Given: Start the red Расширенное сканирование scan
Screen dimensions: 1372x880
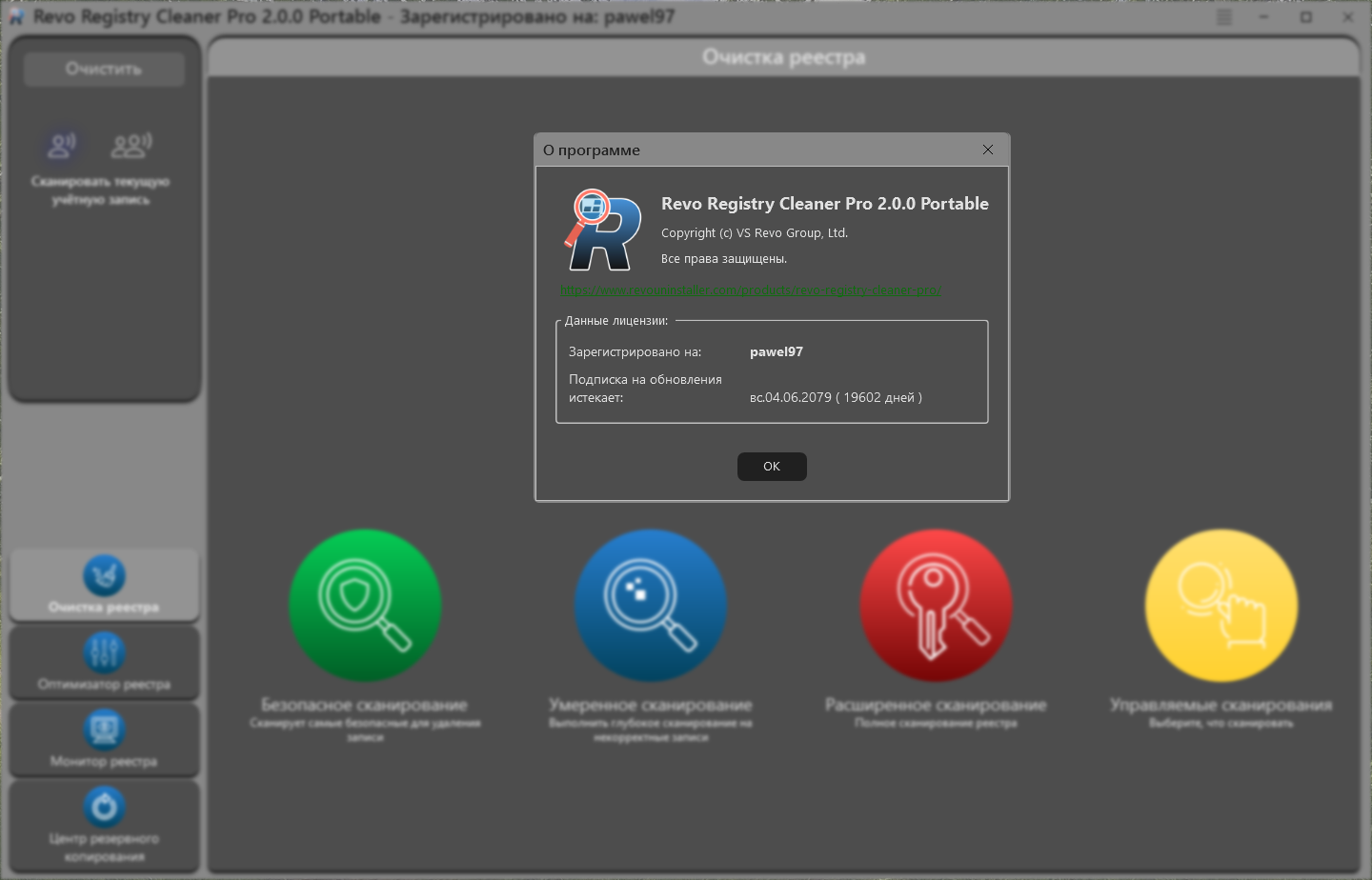Looking at the screenshot, I should 936,606.
